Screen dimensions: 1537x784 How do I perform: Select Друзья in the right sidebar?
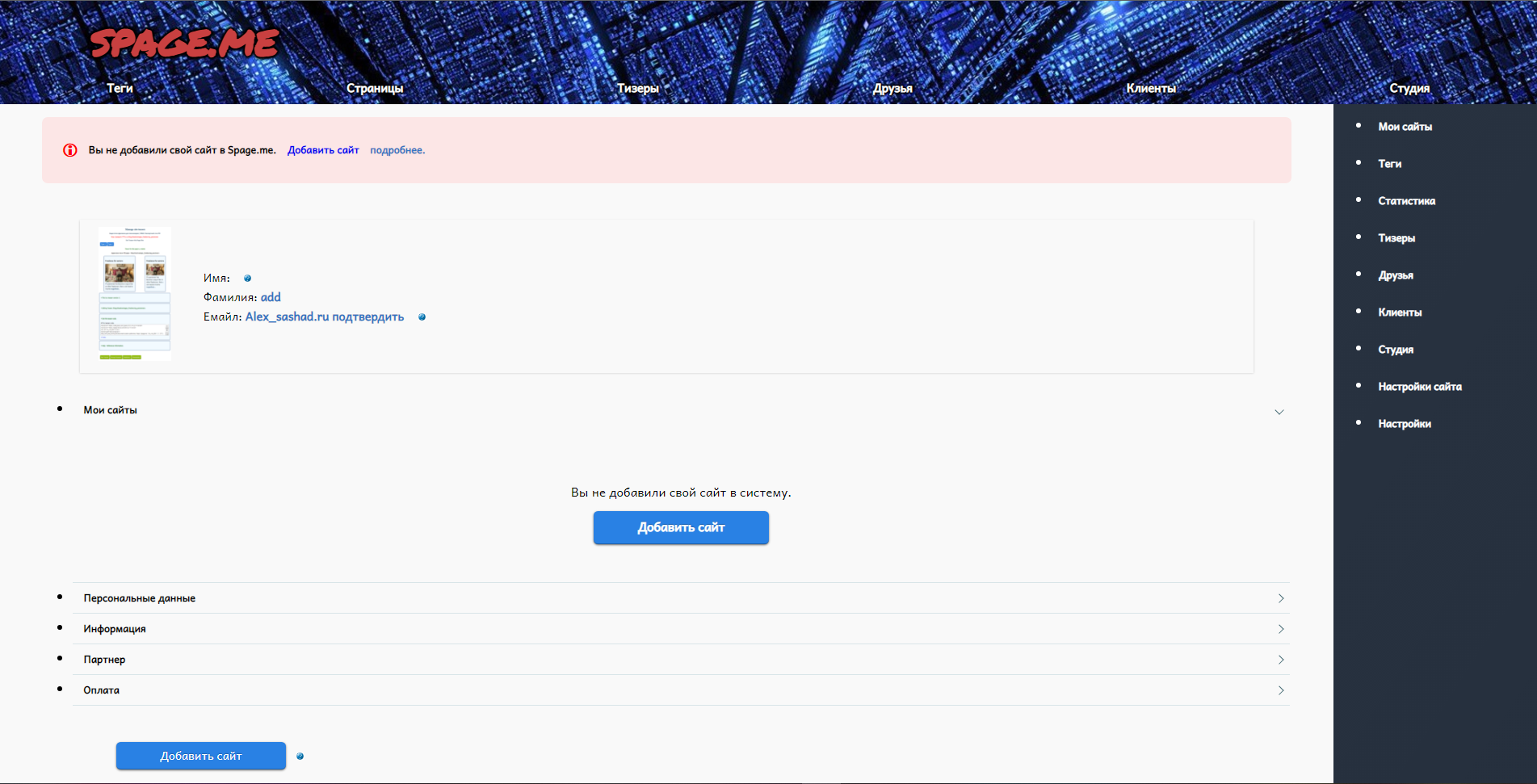(1396, 275)
